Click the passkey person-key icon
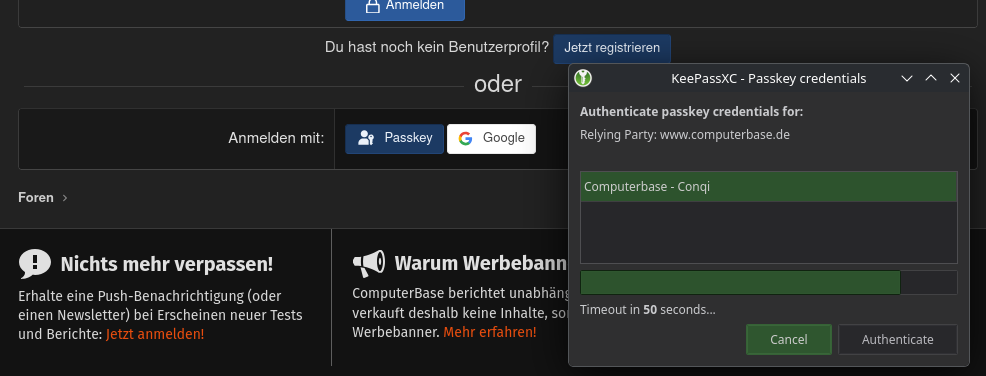 pos(366,138)
